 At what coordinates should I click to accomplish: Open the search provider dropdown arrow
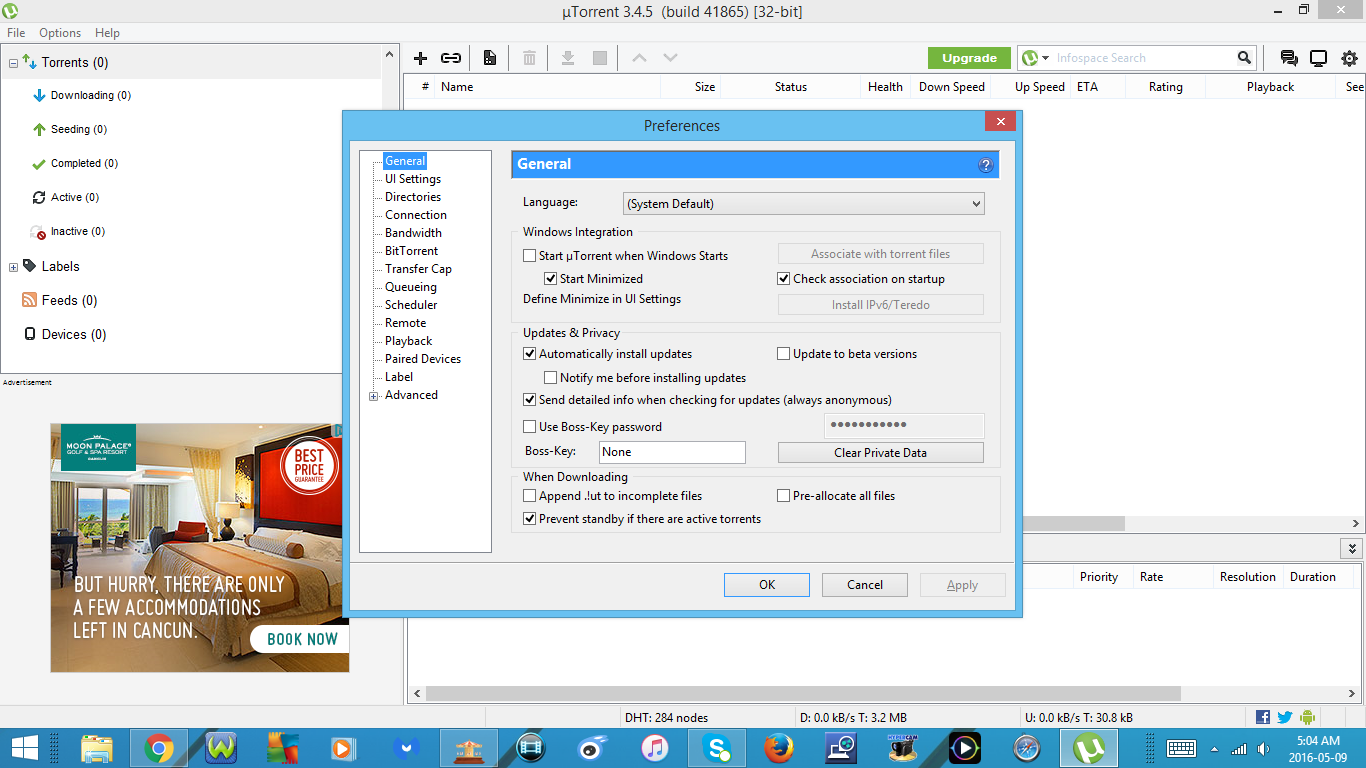click(1045, 59)
